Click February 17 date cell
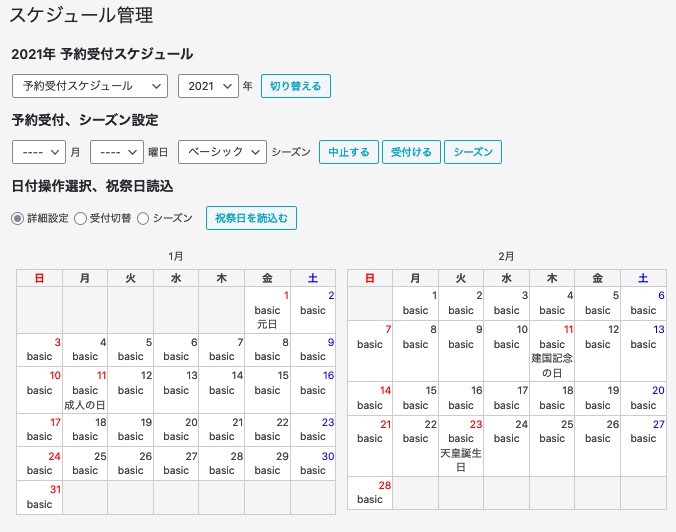Image resolution: width=676 pixels, height=532 pixels. pos(507,398)
